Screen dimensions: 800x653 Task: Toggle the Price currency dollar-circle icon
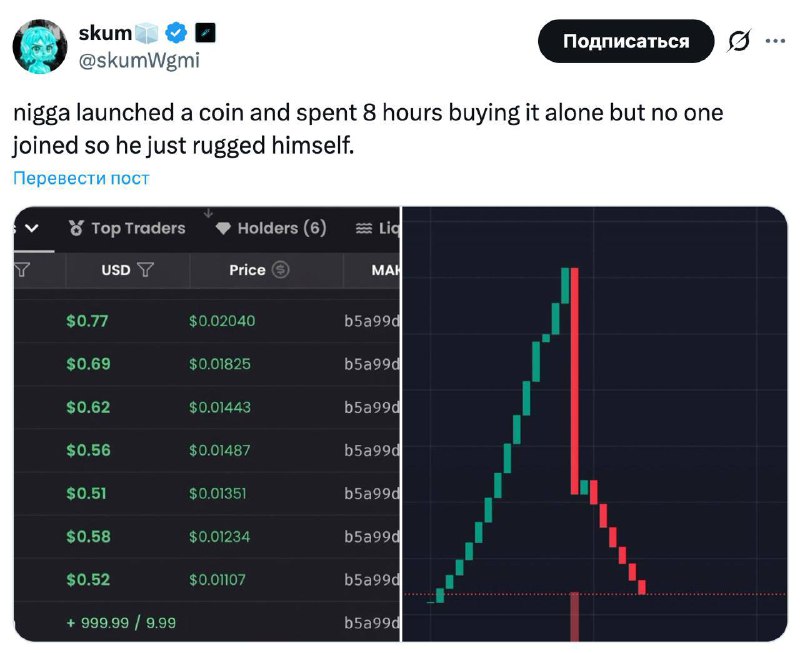coord(281,270)
